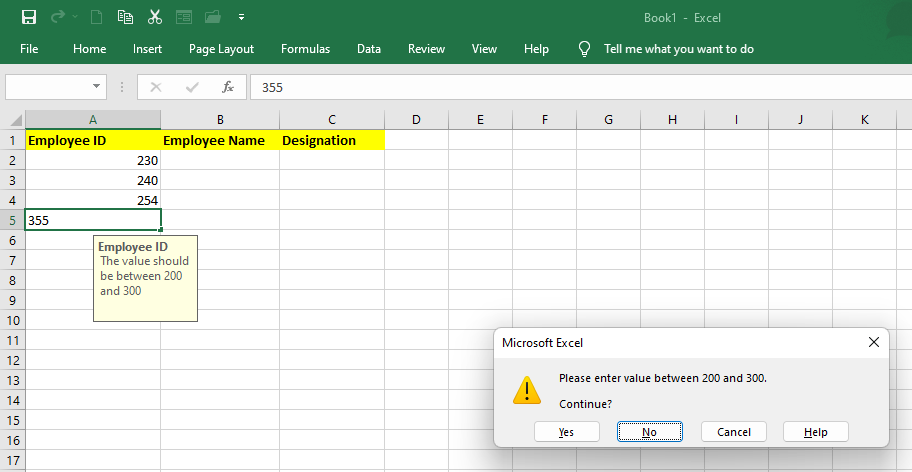The width and height of the screenshot is (912, 472).
Task: Close the Microsoft Excel warning dialog
Action: [x=873, y=342]
